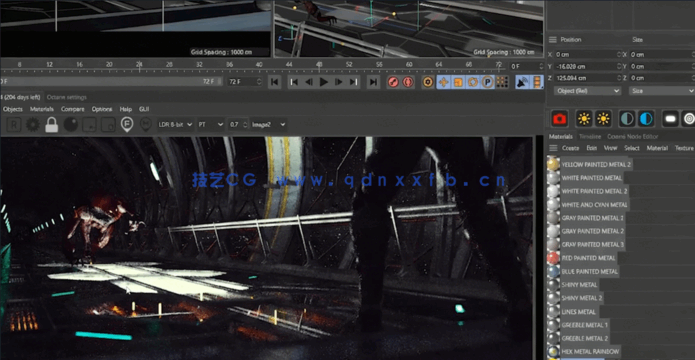Click the red Octane camera icon
695x360 pixels.
click(x=559, y=119)
